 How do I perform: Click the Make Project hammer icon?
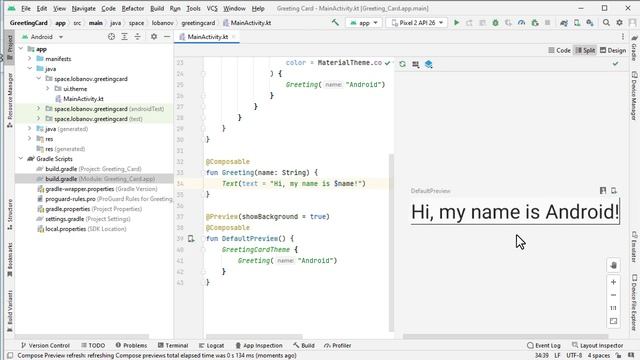(335, 23)
